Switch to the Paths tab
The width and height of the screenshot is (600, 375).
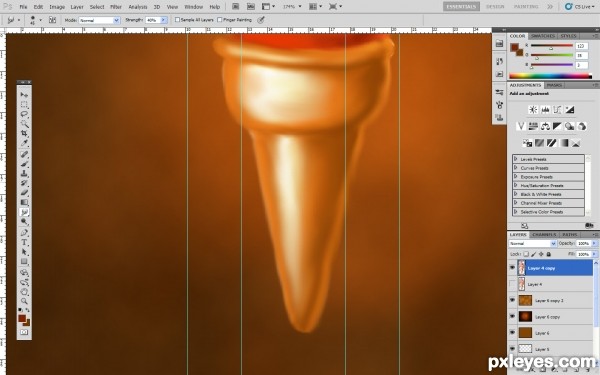point(570,235)
